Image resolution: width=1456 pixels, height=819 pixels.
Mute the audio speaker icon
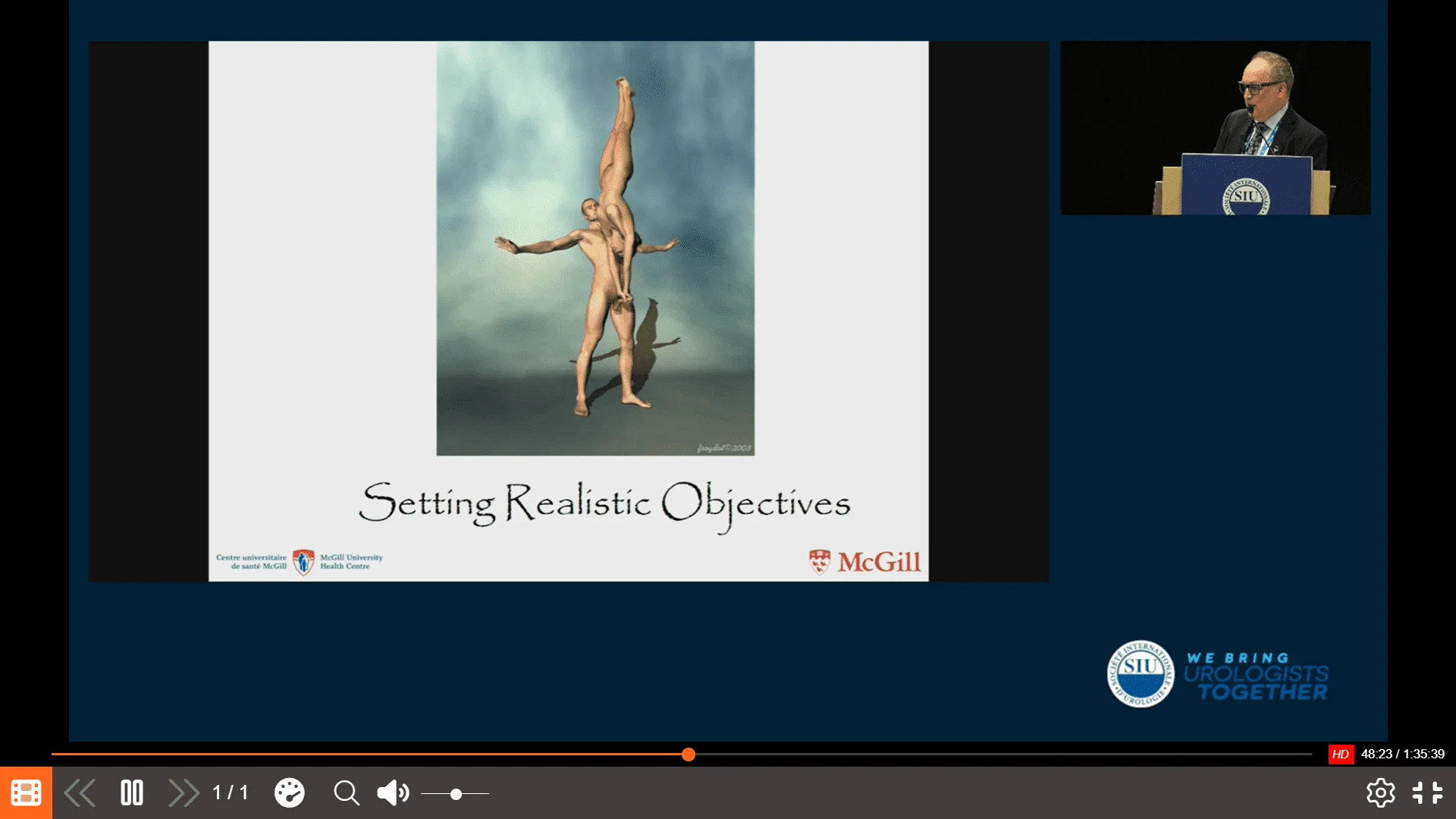tap(393, 793)
